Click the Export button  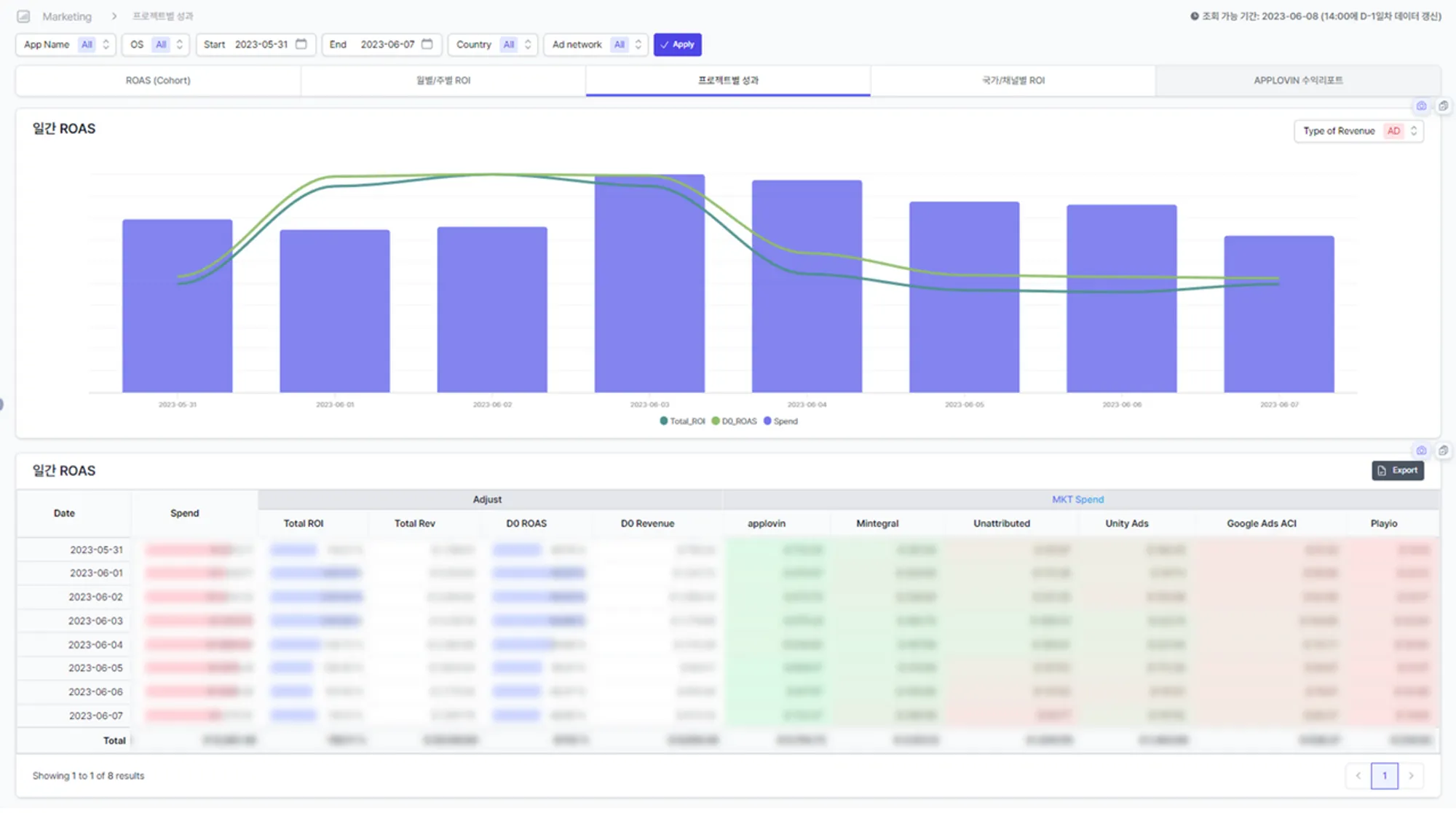pos(1397,471)
